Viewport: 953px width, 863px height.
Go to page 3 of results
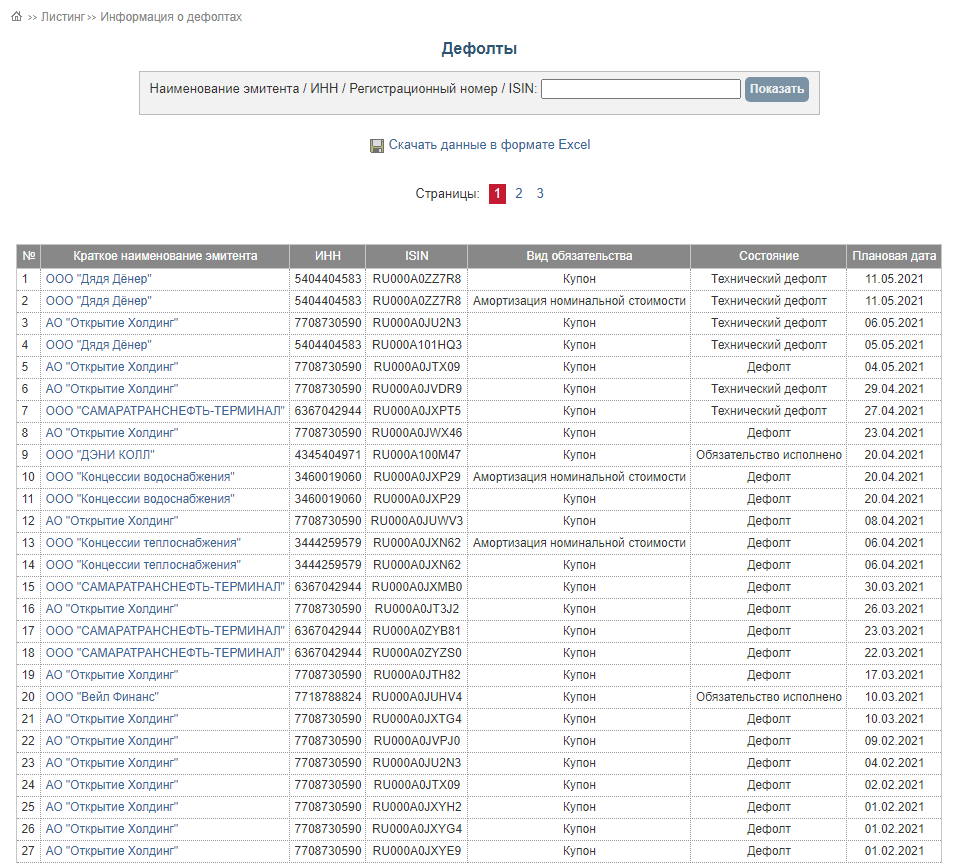click(540, 194)
